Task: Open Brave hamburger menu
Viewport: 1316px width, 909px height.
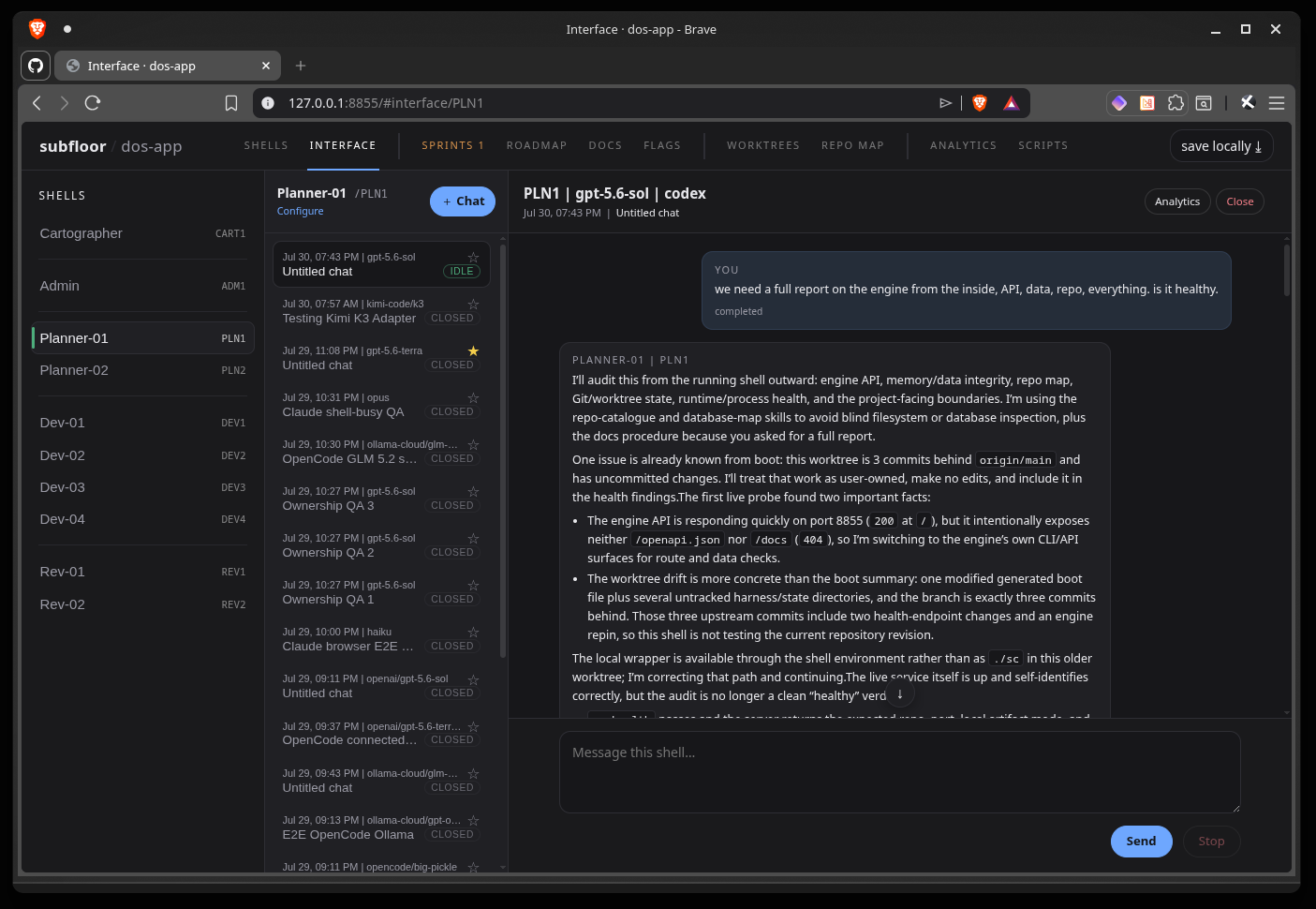Action: (x=1277, y=103)
